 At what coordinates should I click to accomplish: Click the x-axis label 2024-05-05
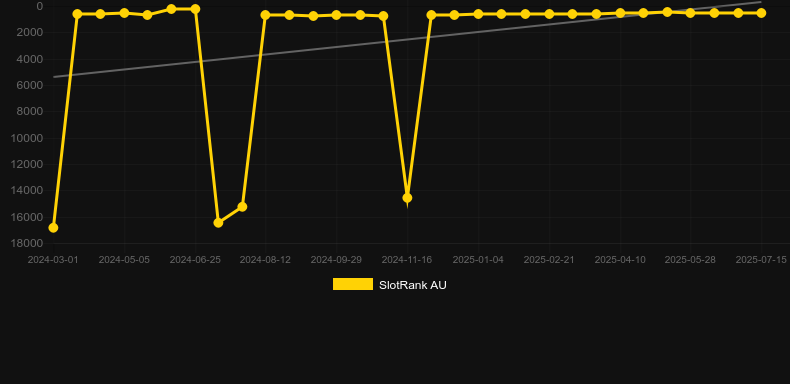(x=124, y=260)
